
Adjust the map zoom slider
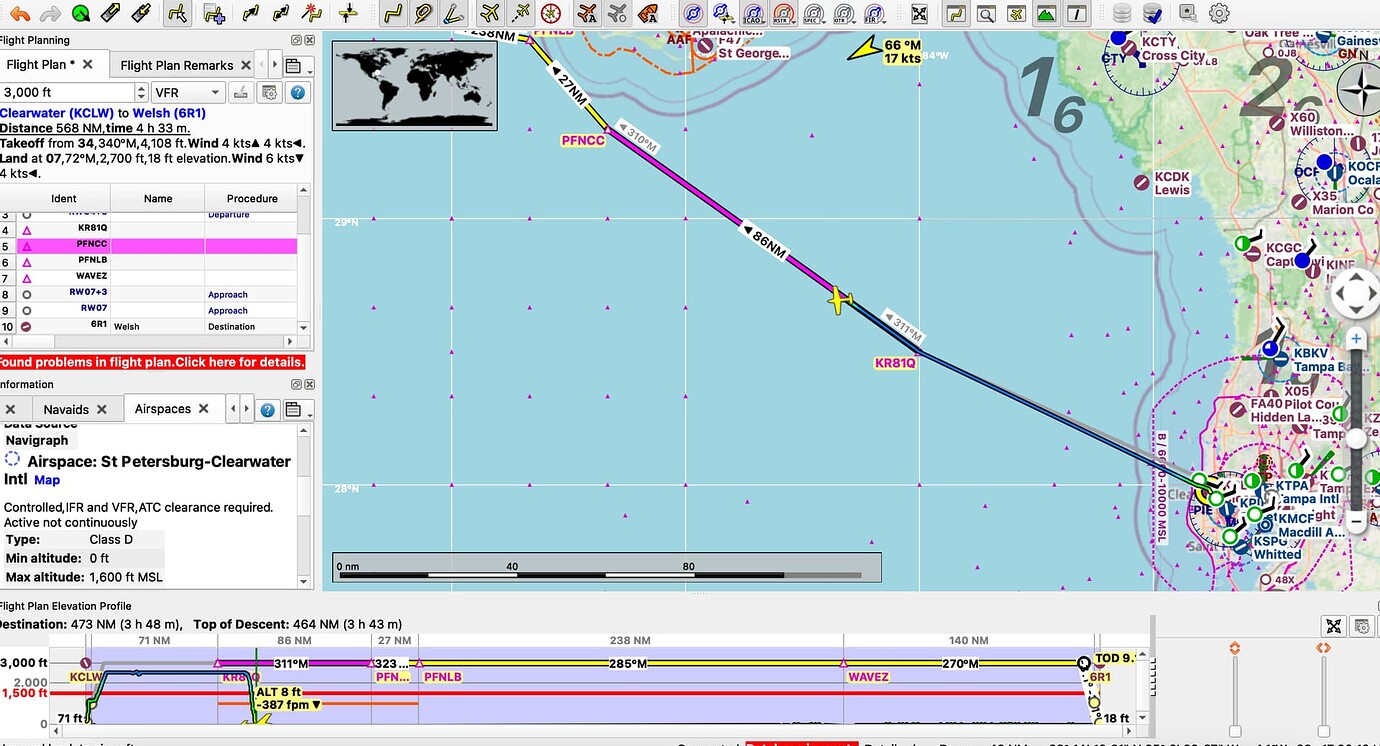pos(1356,438)
